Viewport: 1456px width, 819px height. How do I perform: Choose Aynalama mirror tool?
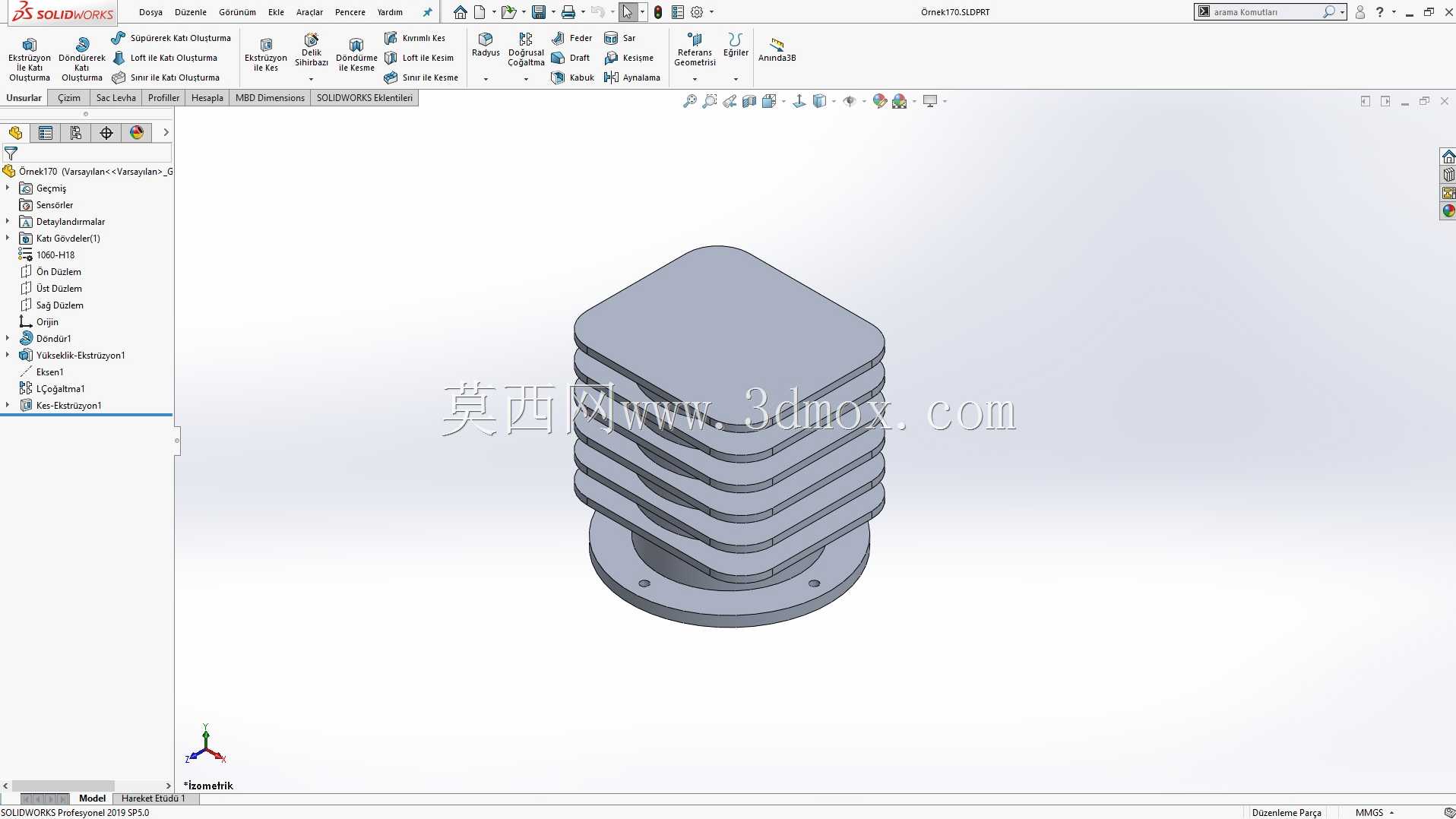(x=632, y=77)
